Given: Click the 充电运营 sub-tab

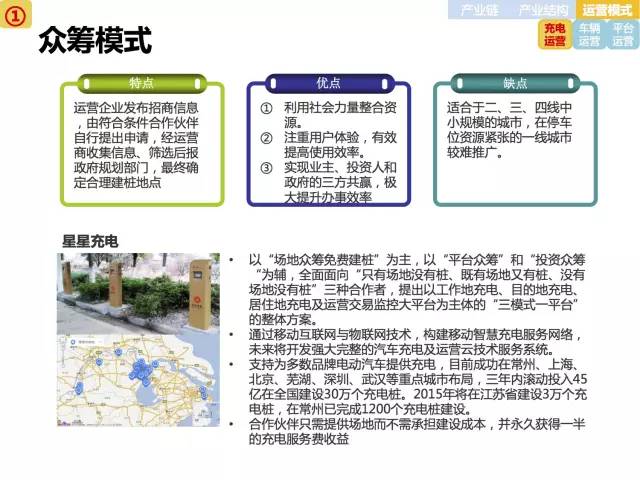Looking at the screenshot, I should [x=555, y=35].
